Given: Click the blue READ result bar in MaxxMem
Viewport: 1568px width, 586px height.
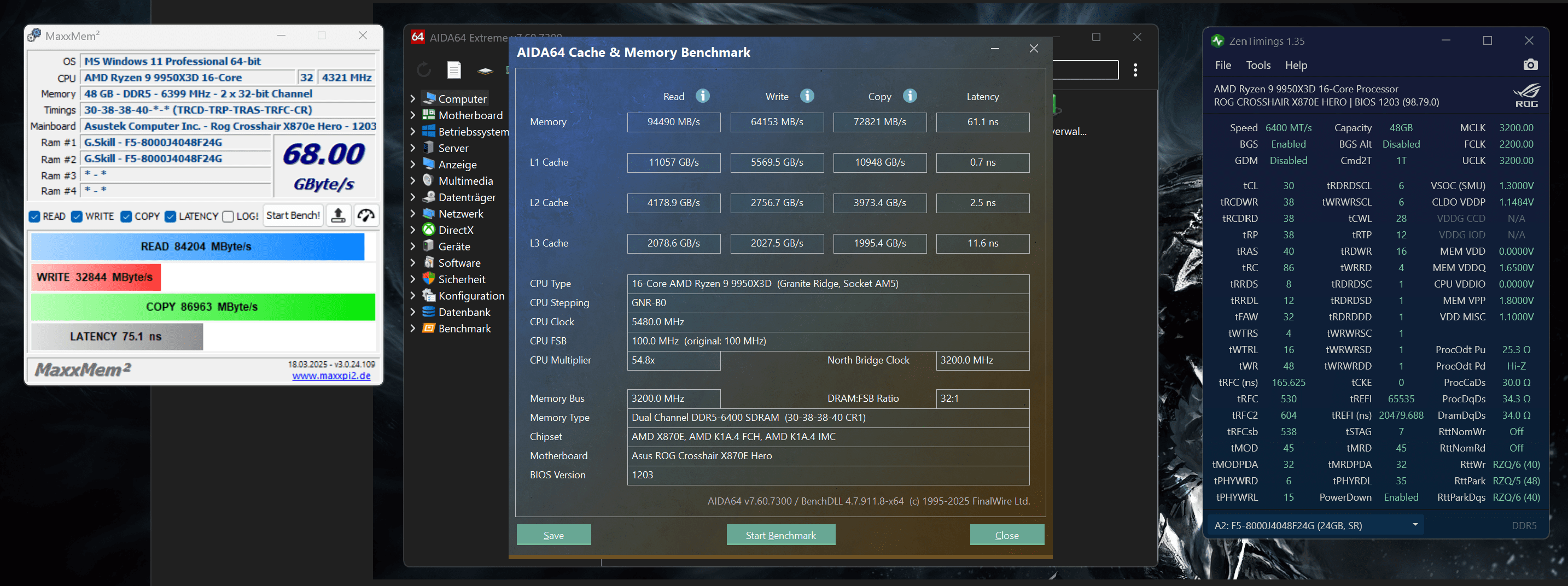Looking at the screenshot, I should click(197, 247).
